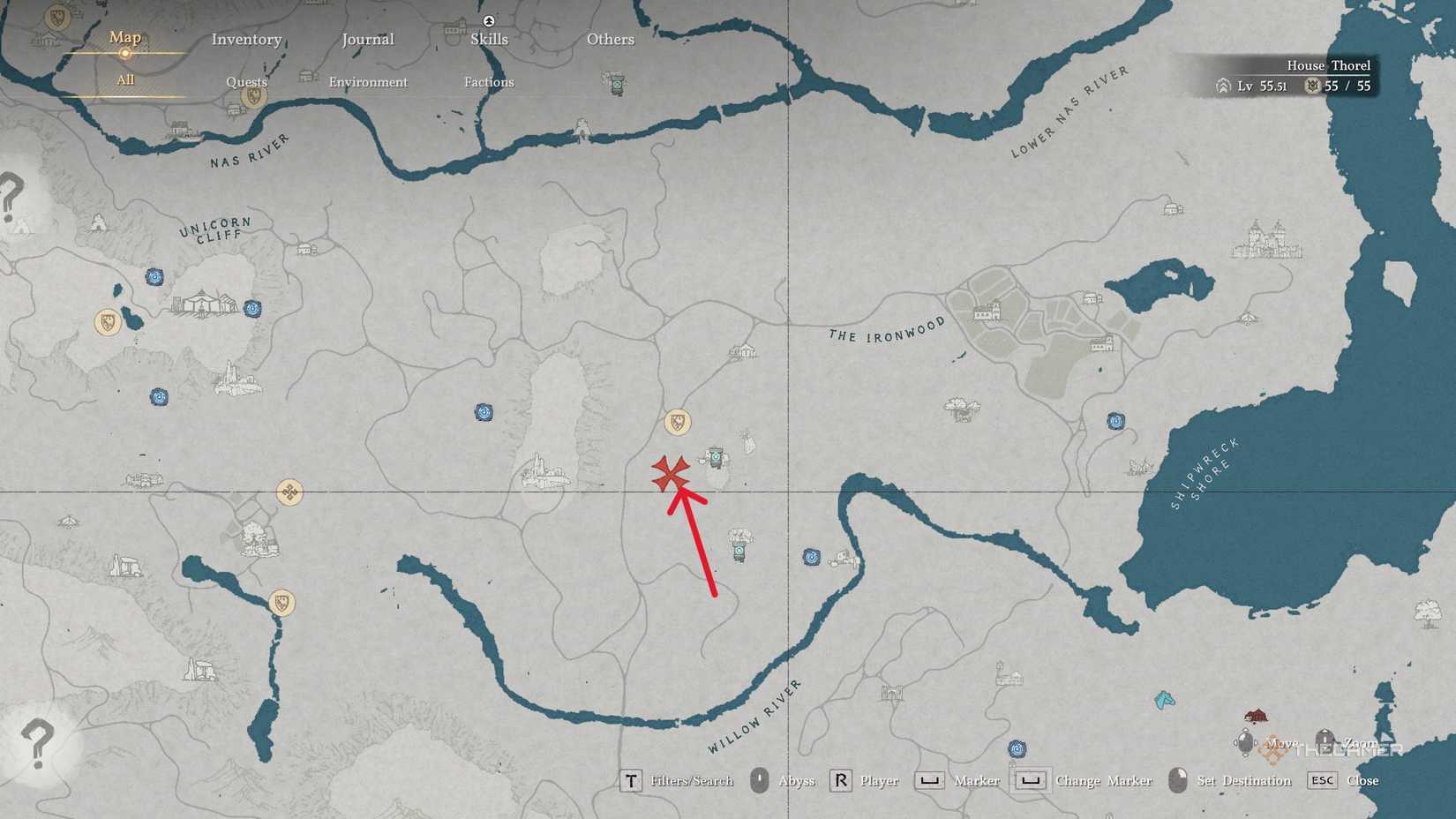Enable the Factions map filter
The height and width of the screenshot is (819, 1456).
pyautogui.click(x=489, y=82)
